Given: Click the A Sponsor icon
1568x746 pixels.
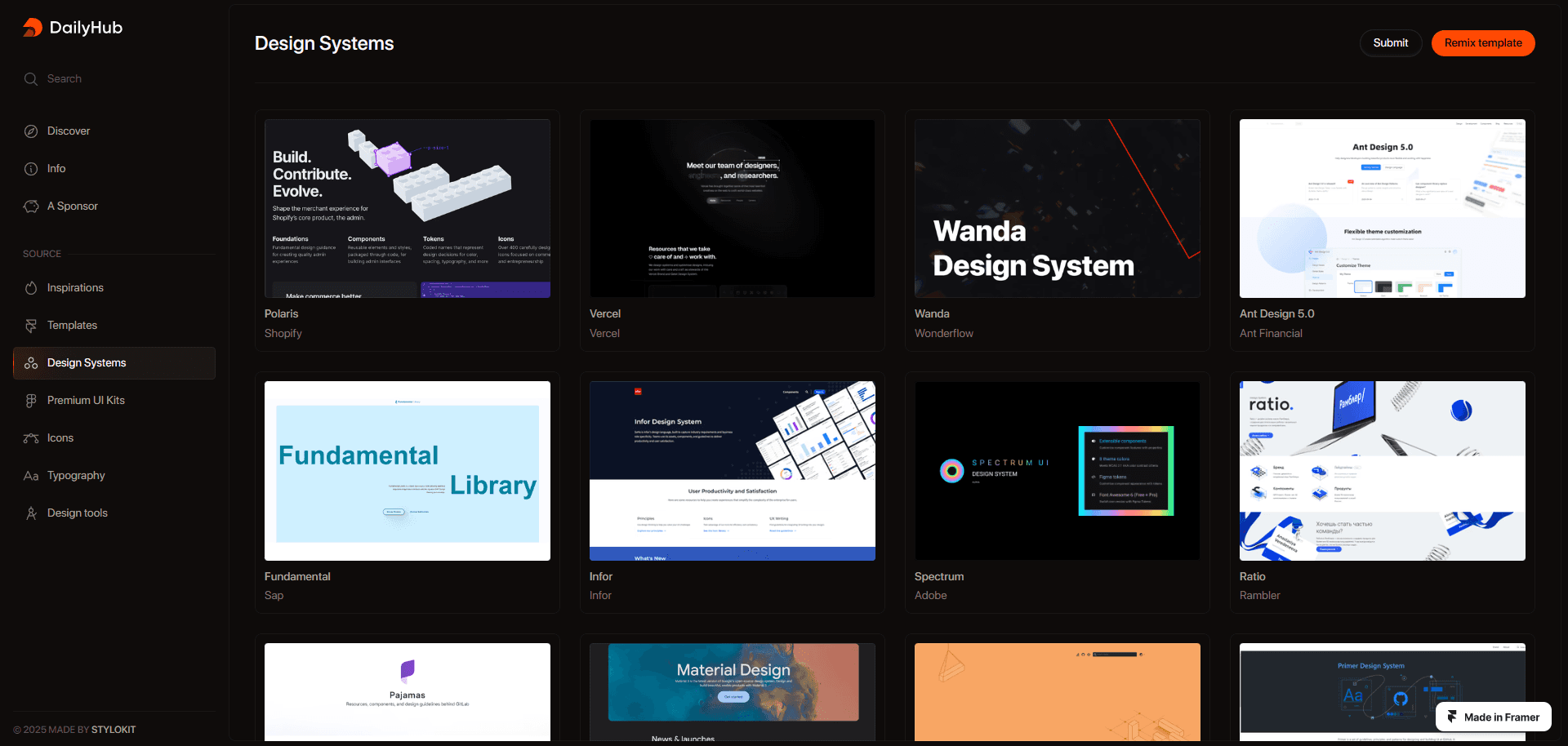Looking at the screenshot, I should (x=31, y=206).
